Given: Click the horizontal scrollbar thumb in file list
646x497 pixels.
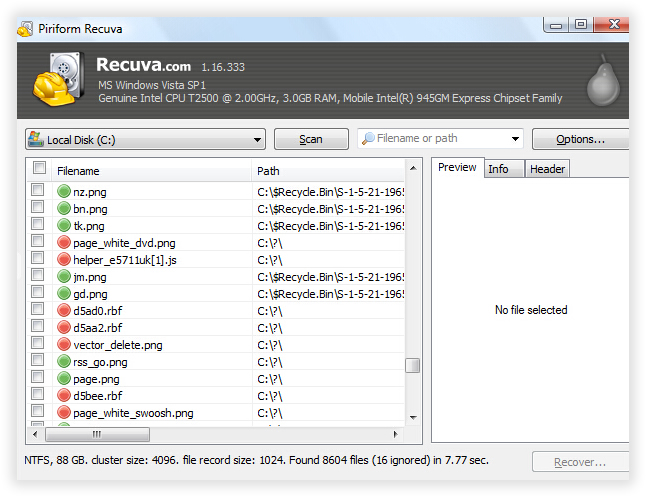Looking at the screenshot, I should [97, 434].
